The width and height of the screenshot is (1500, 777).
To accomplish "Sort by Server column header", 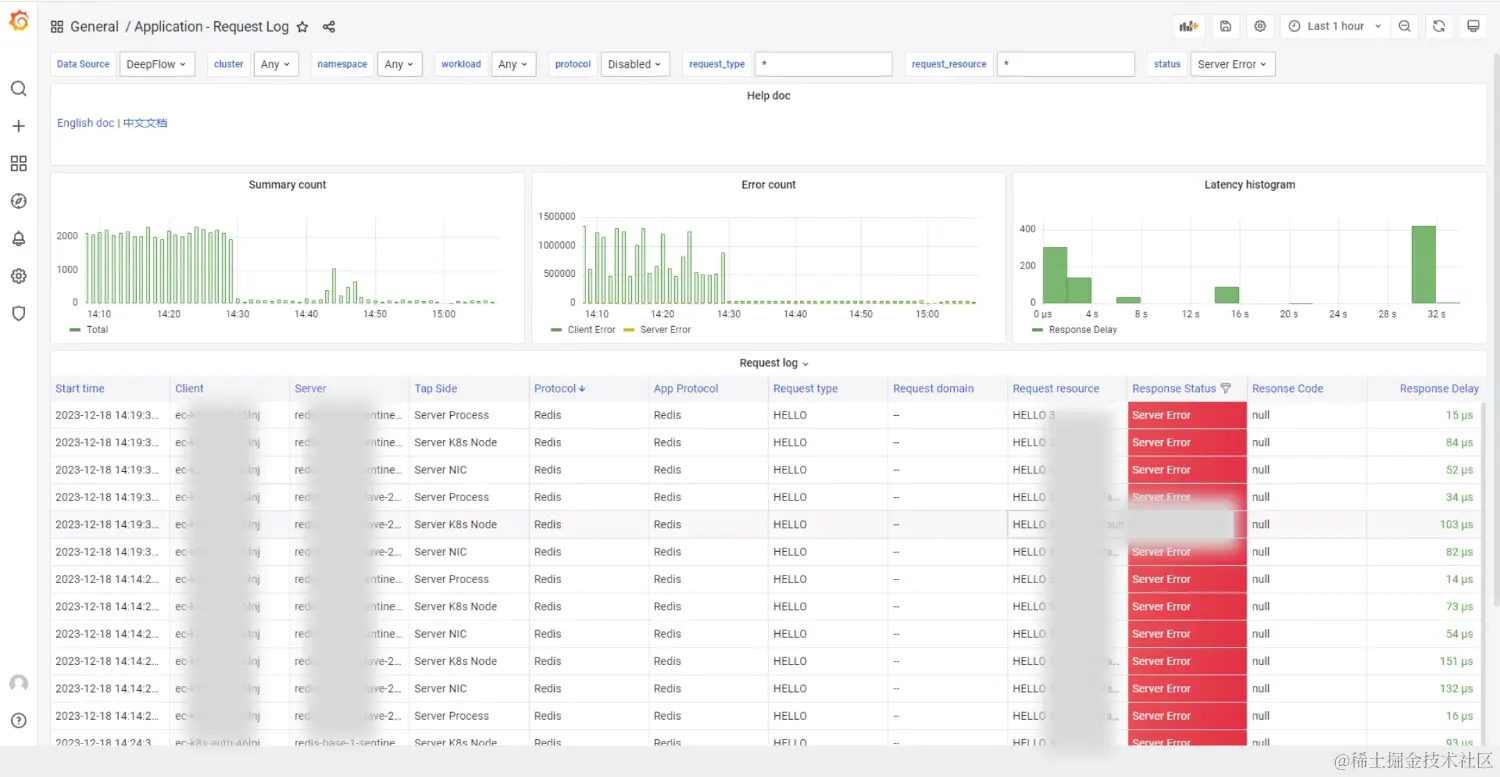I will click(x=310, y=389).
